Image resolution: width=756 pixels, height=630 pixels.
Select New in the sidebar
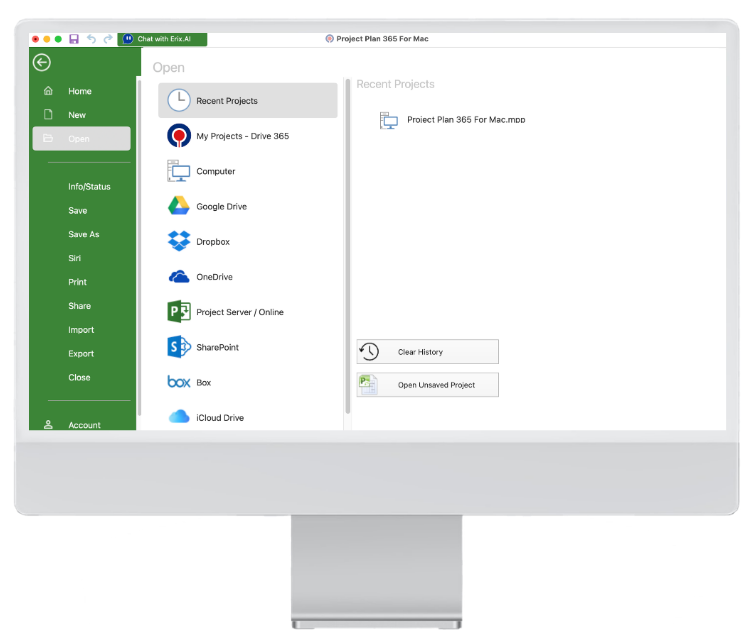[77, 115]
